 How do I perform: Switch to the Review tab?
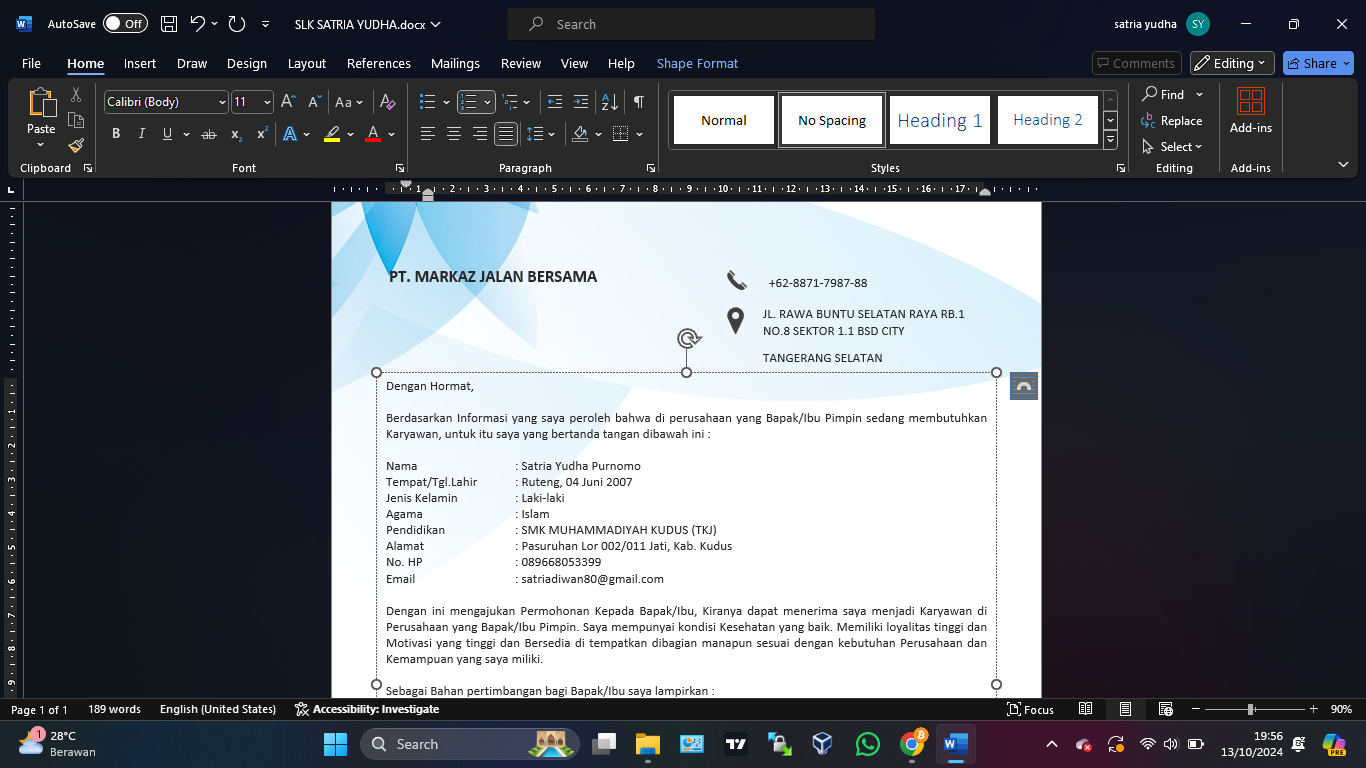[521, 63]
